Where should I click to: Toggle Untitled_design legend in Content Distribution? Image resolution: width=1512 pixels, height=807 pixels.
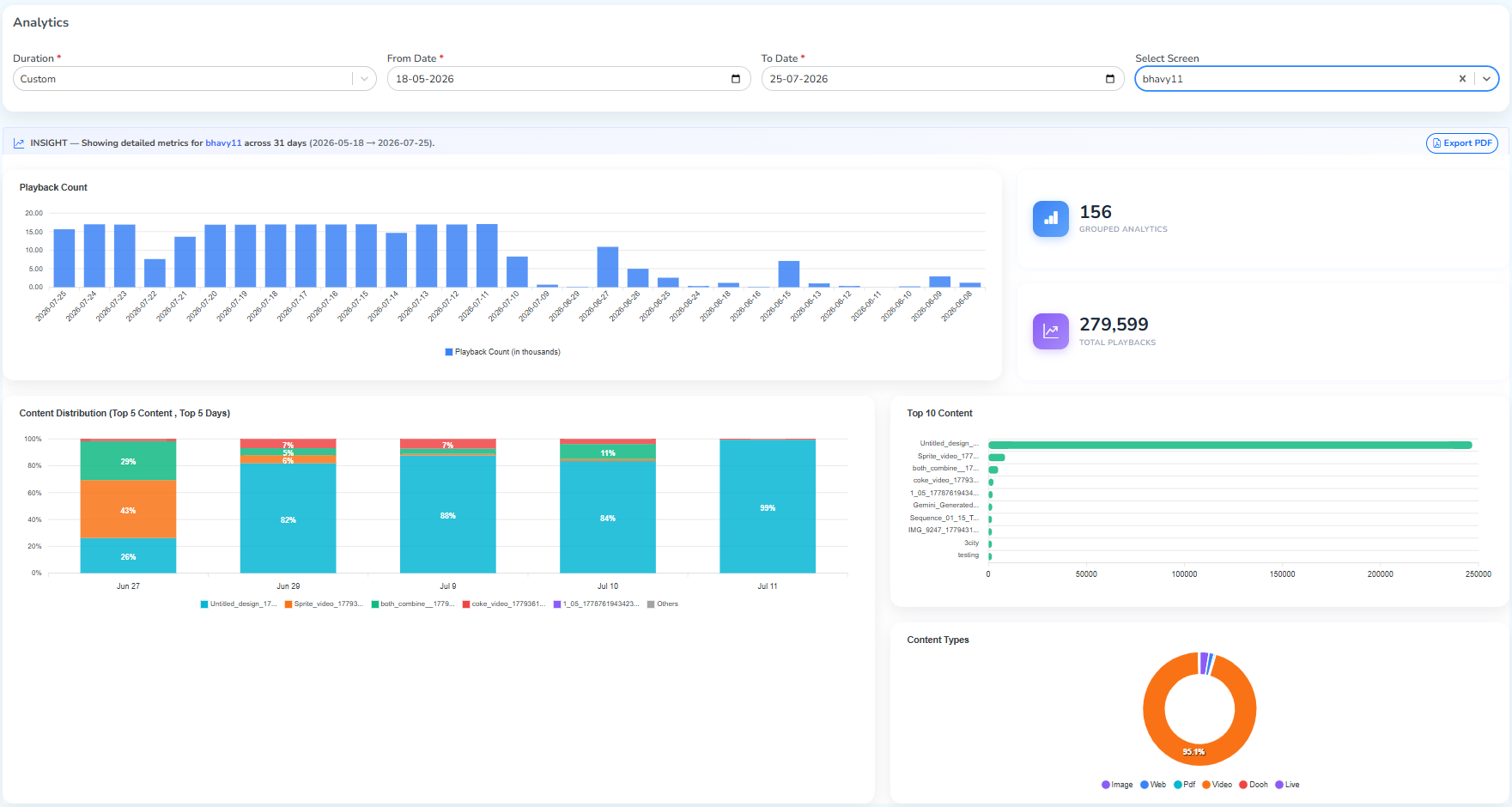point(239,604)
